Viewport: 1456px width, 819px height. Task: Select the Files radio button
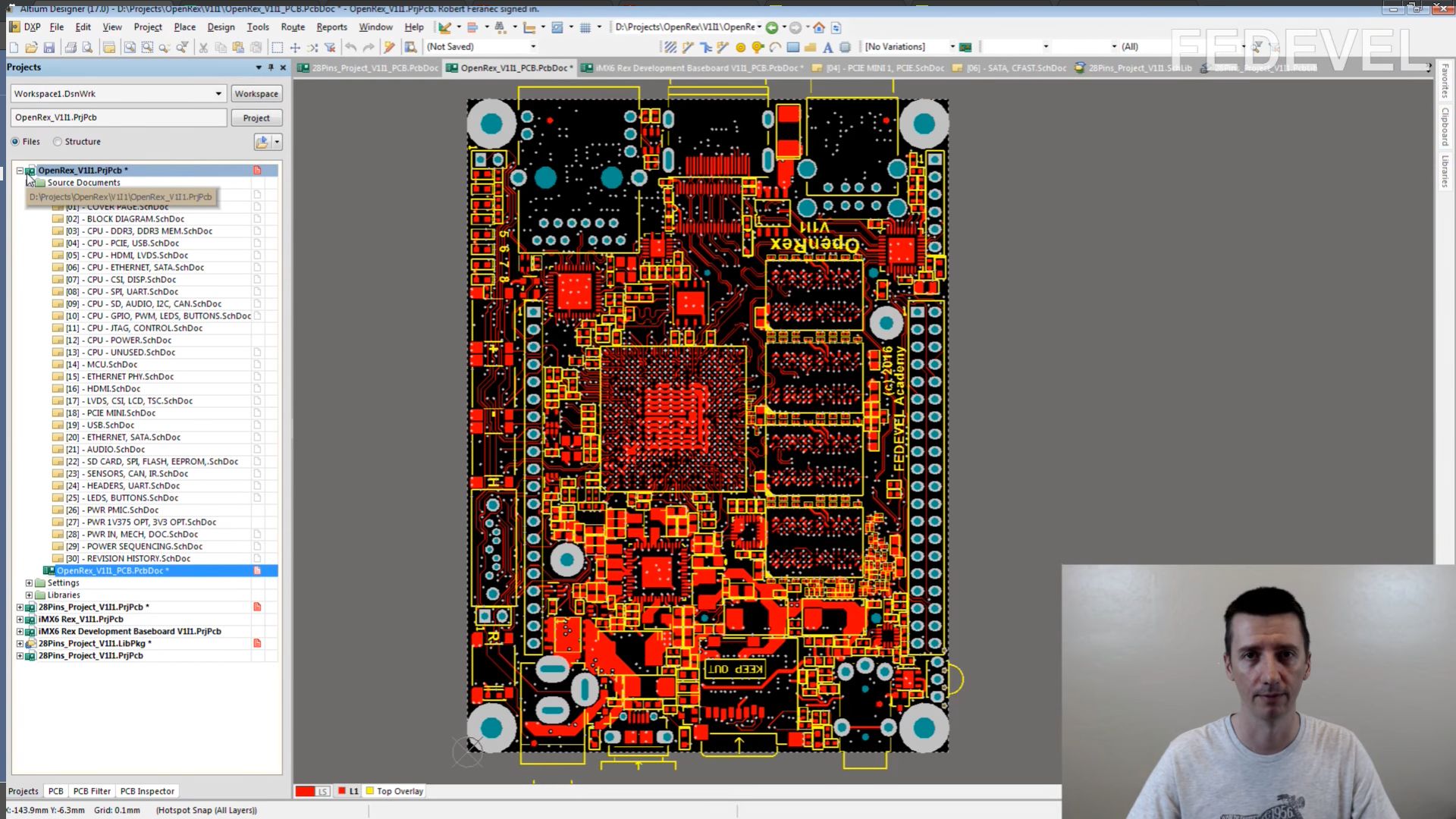click(x=15, y=142)
